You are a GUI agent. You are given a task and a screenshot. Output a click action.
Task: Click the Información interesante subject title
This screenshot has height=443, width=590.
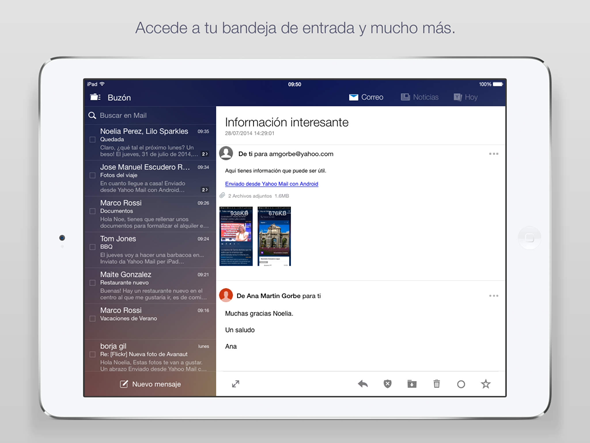click(x=287, y=122)
